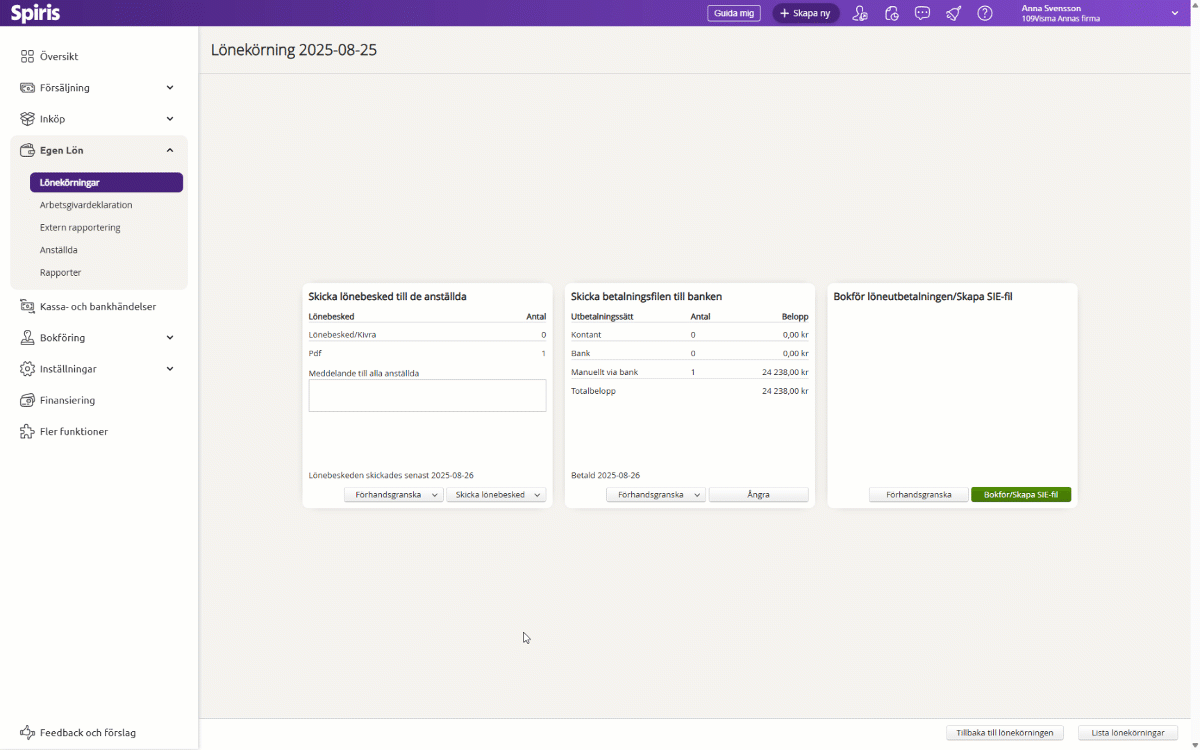Click the Feedback och förslag icon

[27, 733]
